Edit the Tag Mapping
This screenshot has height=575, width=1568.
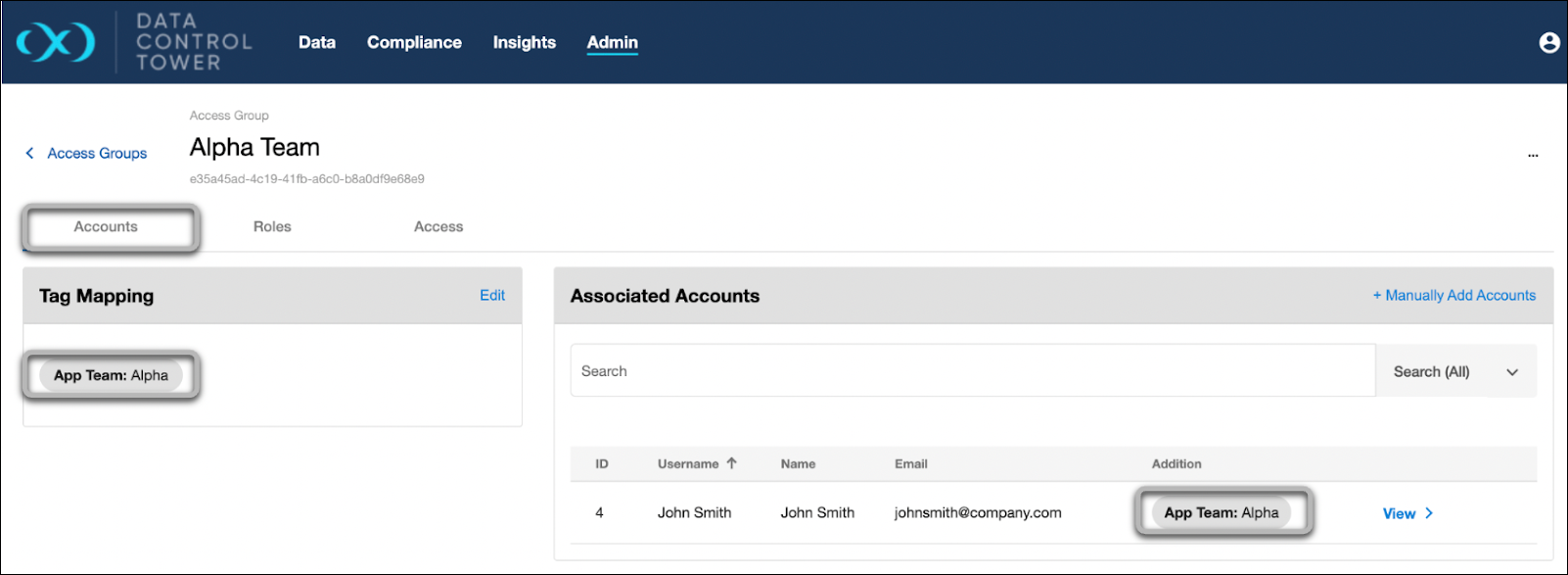point(491,295)
